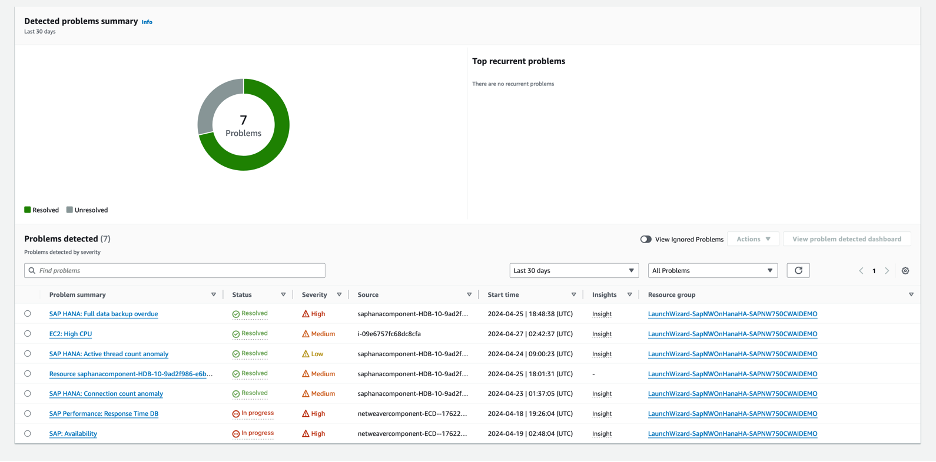Select radio for EC2: High CPU

point(27,334)
